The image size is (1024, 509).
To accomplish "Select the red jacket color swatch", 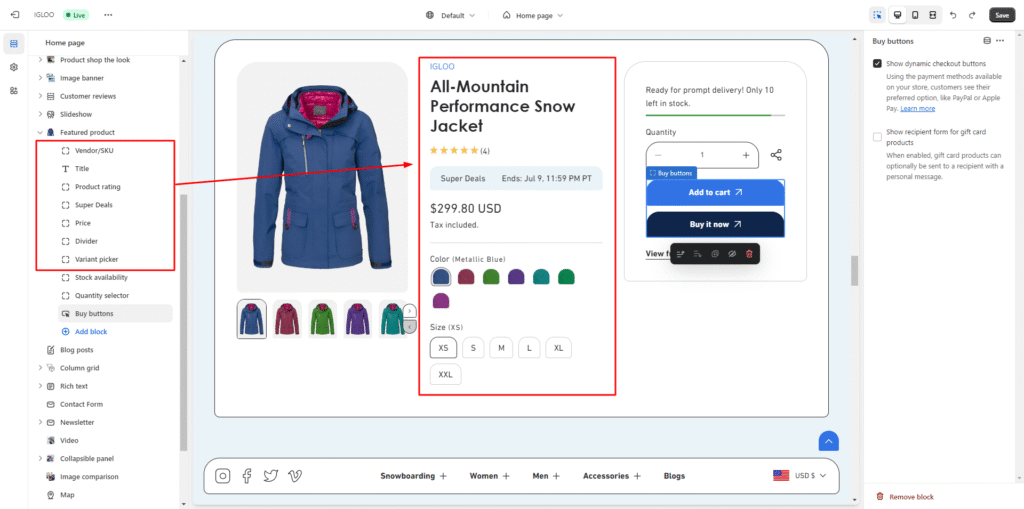I will pyautogui.click(x=466, y=276).
